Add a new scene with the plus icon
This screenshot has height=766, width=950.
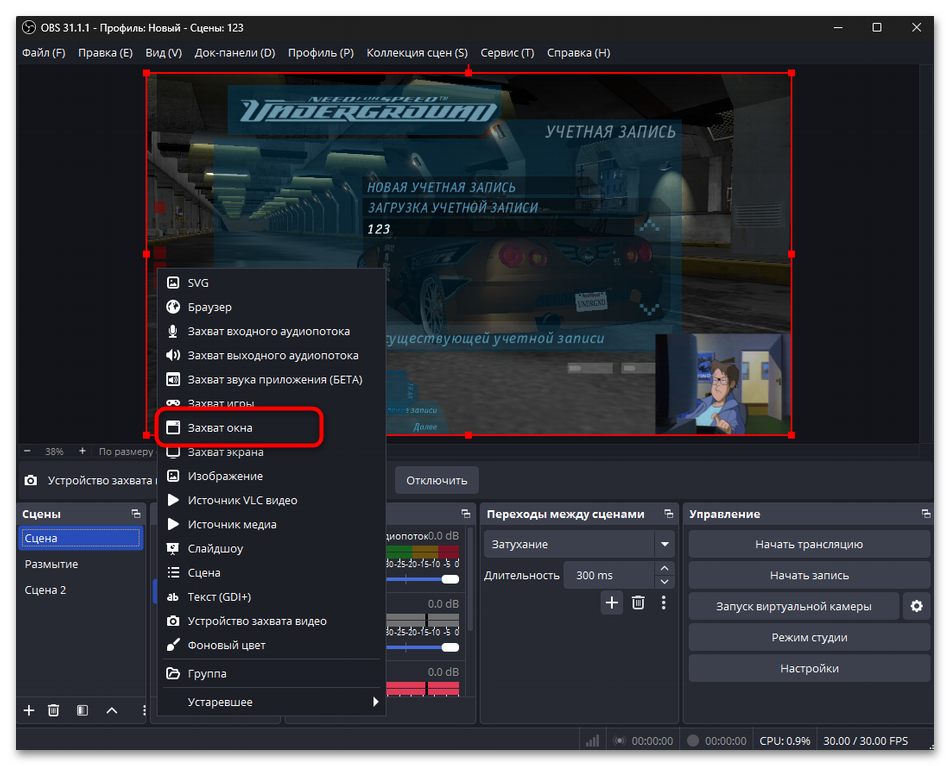click(29, 710)
